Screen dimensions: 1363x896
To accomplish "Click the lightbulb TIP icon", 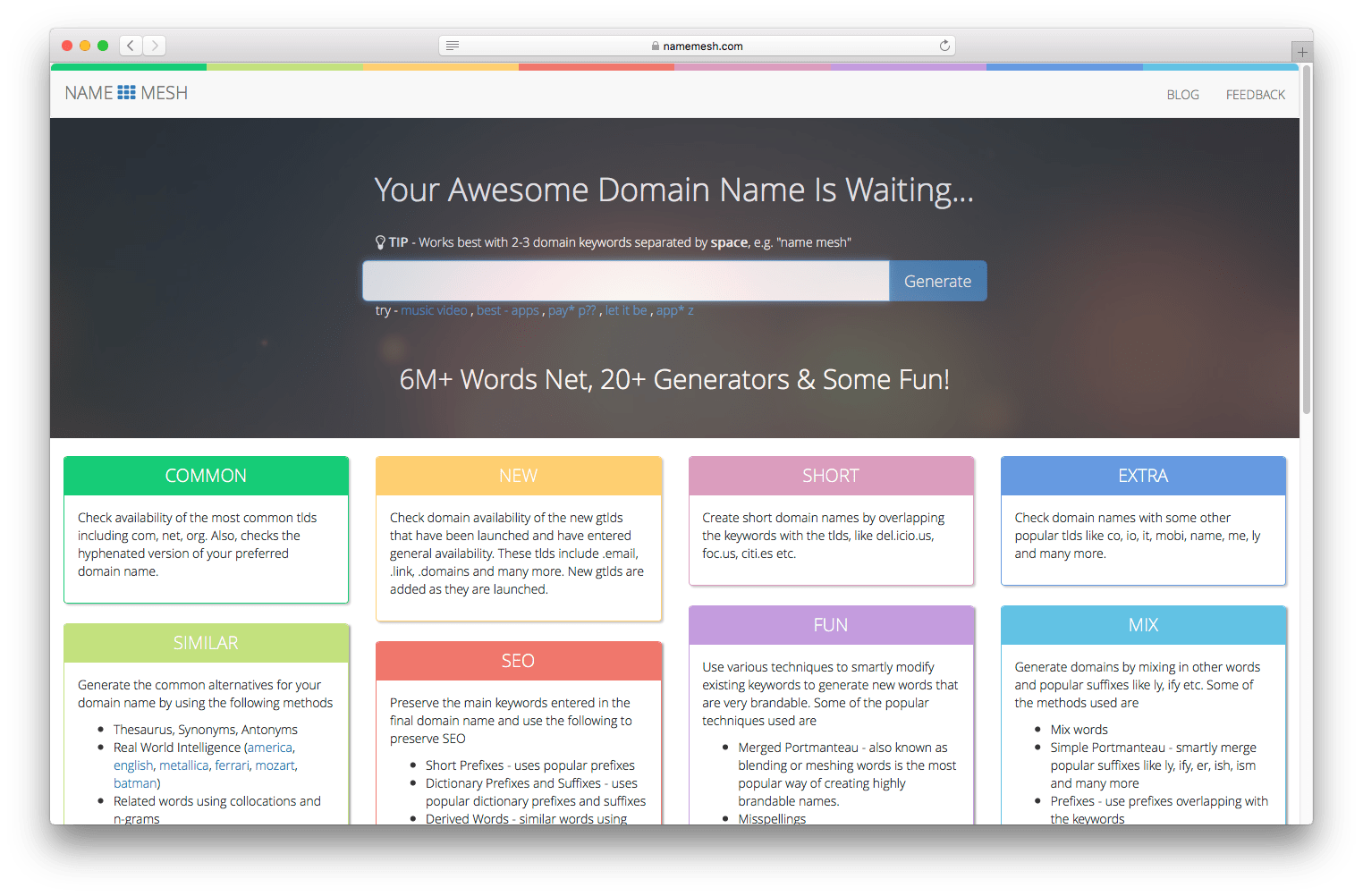I will pyautogui.click(x=380, y=242).
